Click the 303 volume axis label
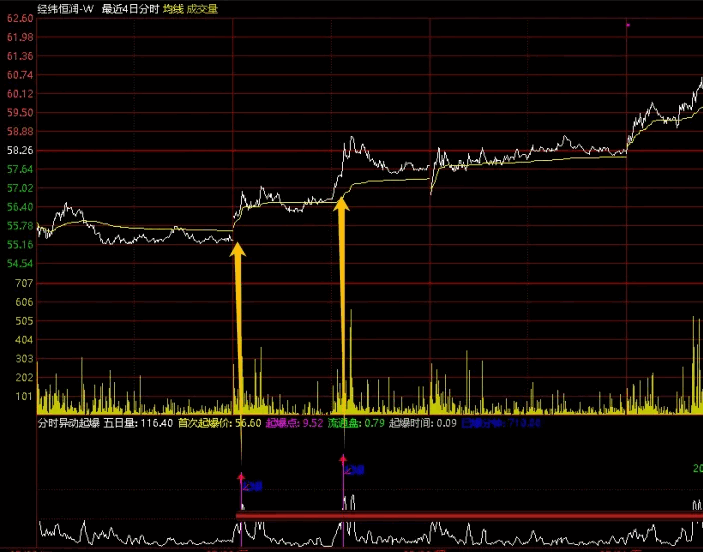The image size is (703, 552). coord(24,358)
